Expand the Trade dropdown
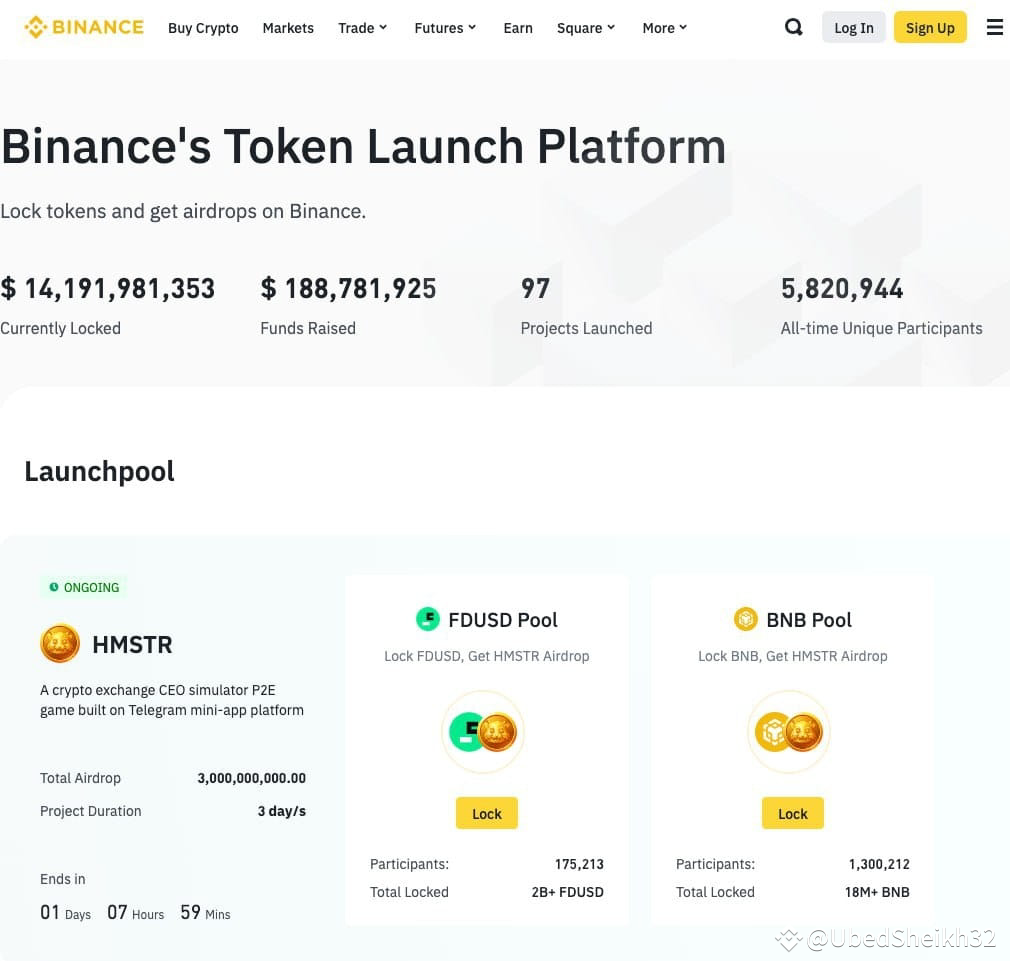1010x961 pixels. point(362,28)
